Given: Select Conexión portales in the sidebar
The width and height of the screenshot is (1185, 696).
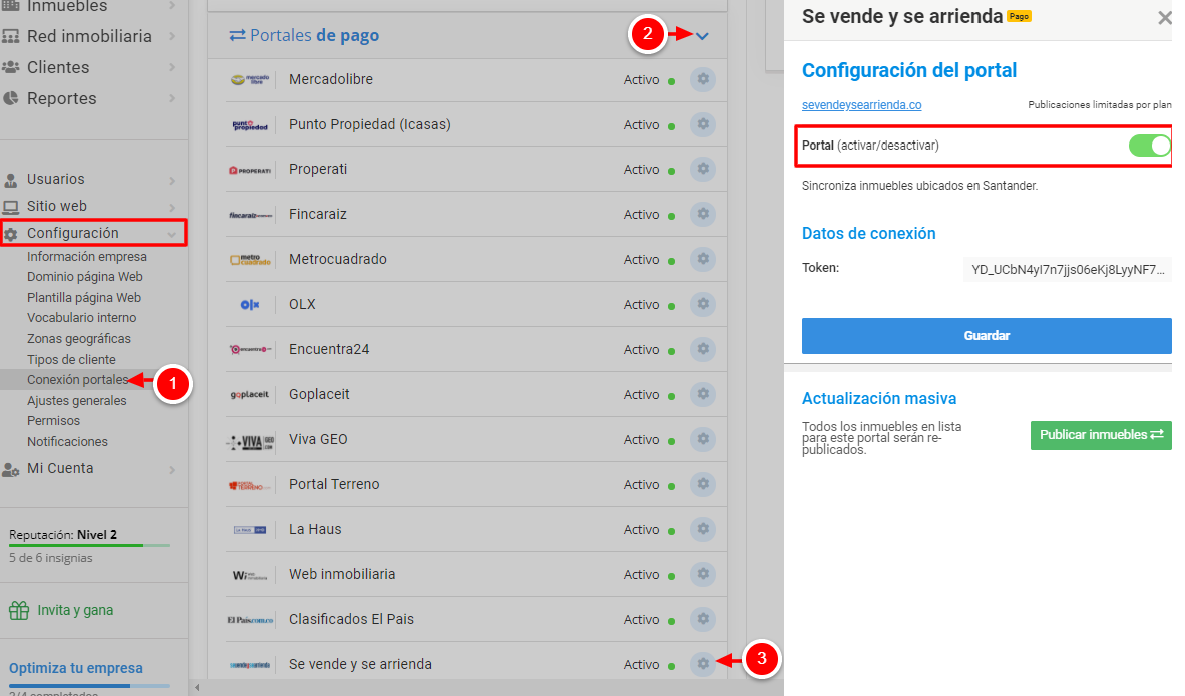Looking at the screenshot, I should pyautogui.click(x=77, y=380).
